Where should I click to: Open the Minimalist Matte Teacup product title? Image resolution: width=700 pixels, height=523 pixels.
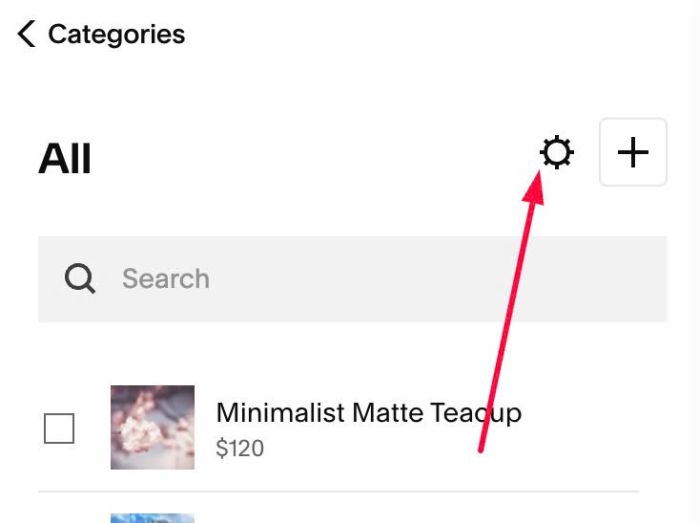tap(369, 412)
